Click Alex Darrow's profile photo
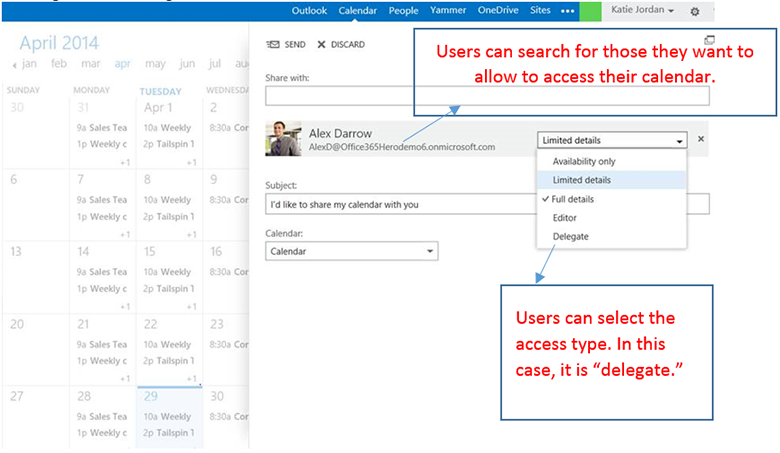The image size is (780, 453). pyautogui.click(x=283, y=139)
